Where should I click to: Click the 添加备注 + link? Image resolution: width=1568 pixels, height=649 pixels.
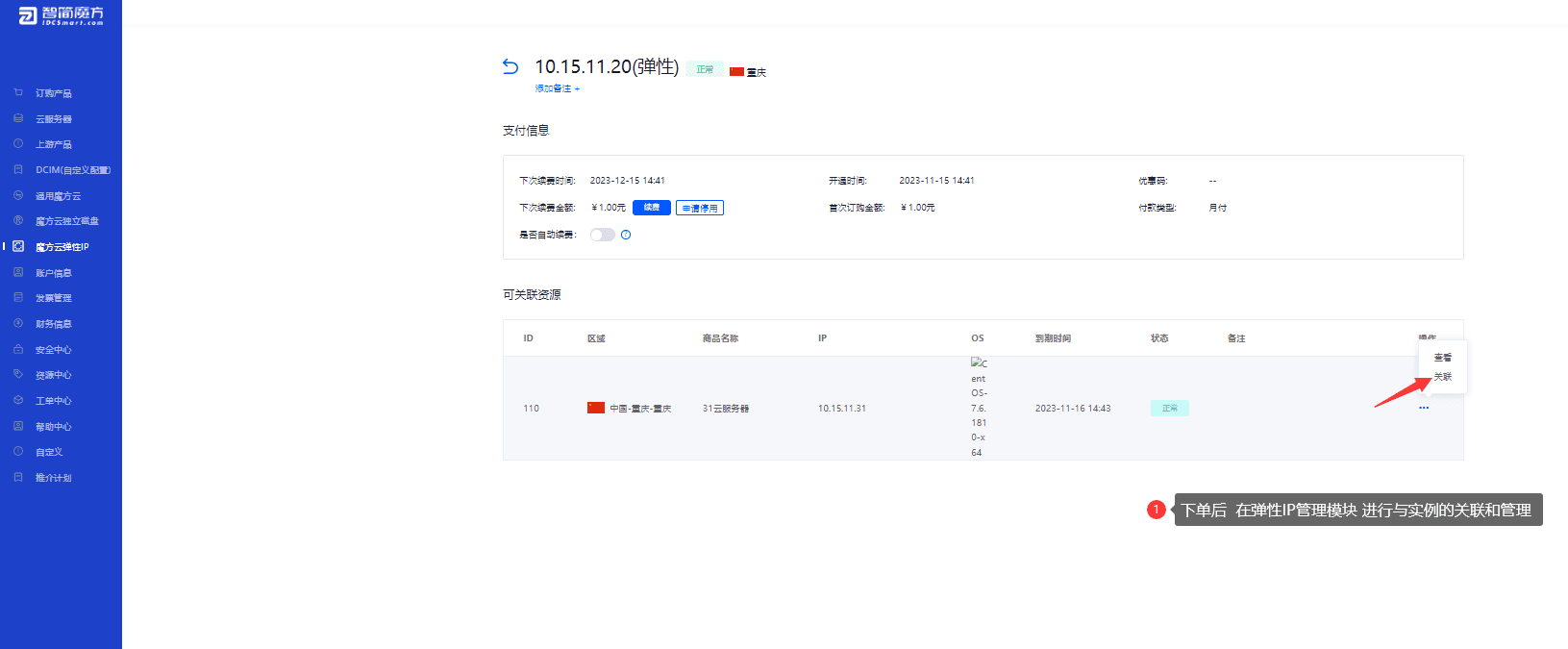tap(558, 88)
